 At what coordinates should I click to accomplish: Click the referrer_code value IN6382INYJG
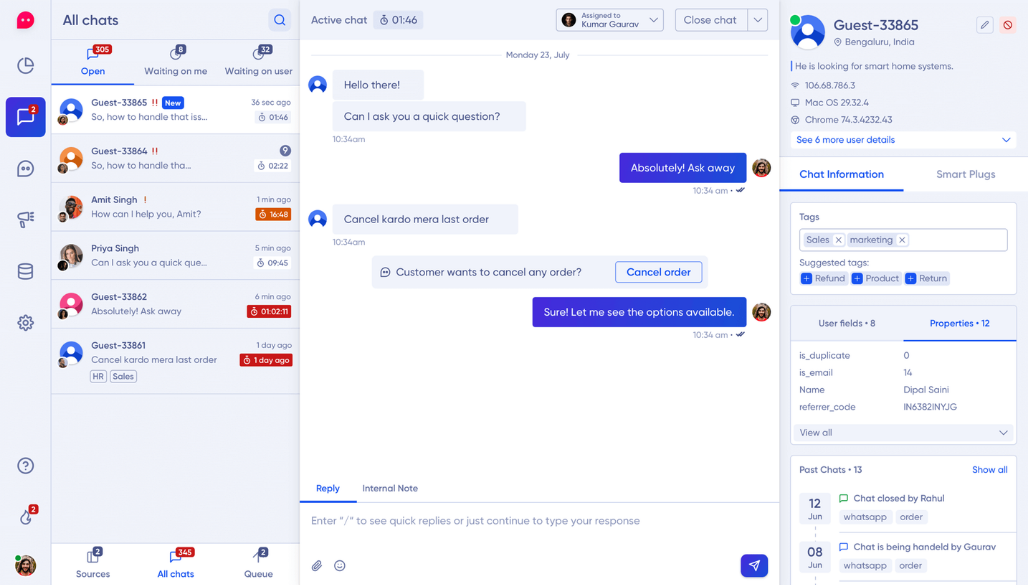click(930, 407)
